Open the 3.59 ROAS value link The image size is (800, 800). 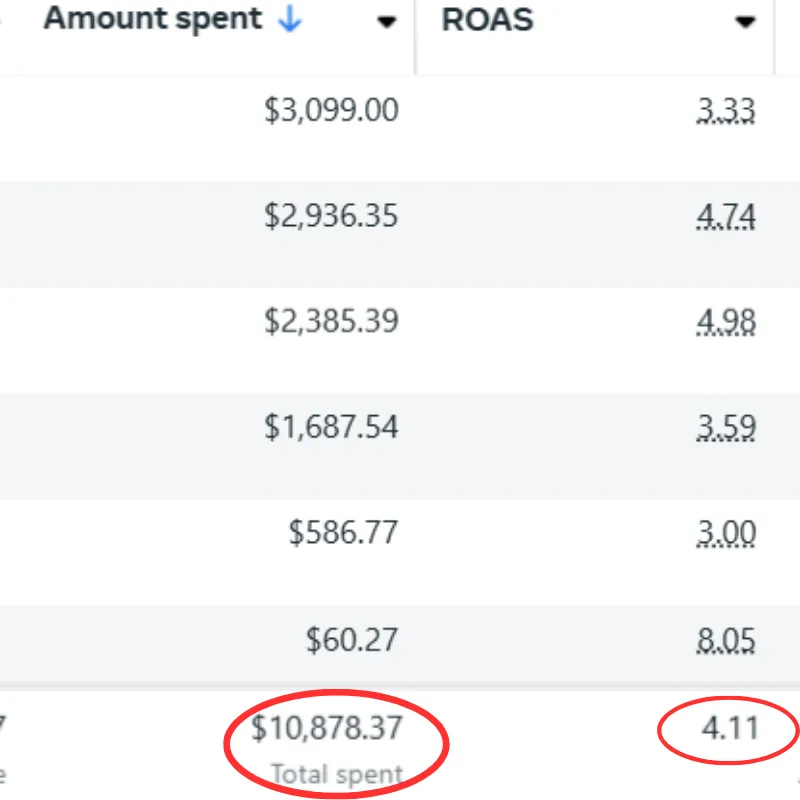[x=726, y=428]
